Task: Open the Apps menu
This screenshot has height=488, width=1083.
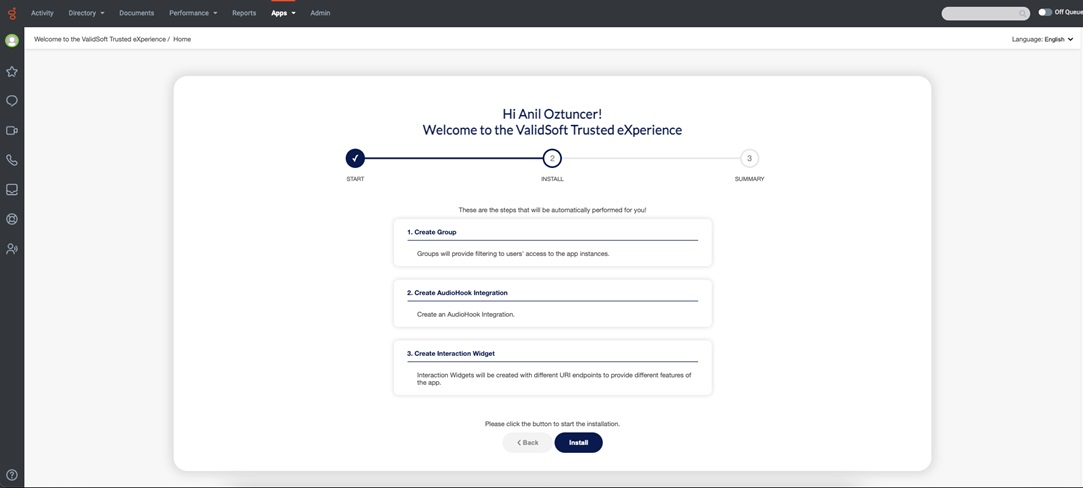Action: (x=283, y=13)
